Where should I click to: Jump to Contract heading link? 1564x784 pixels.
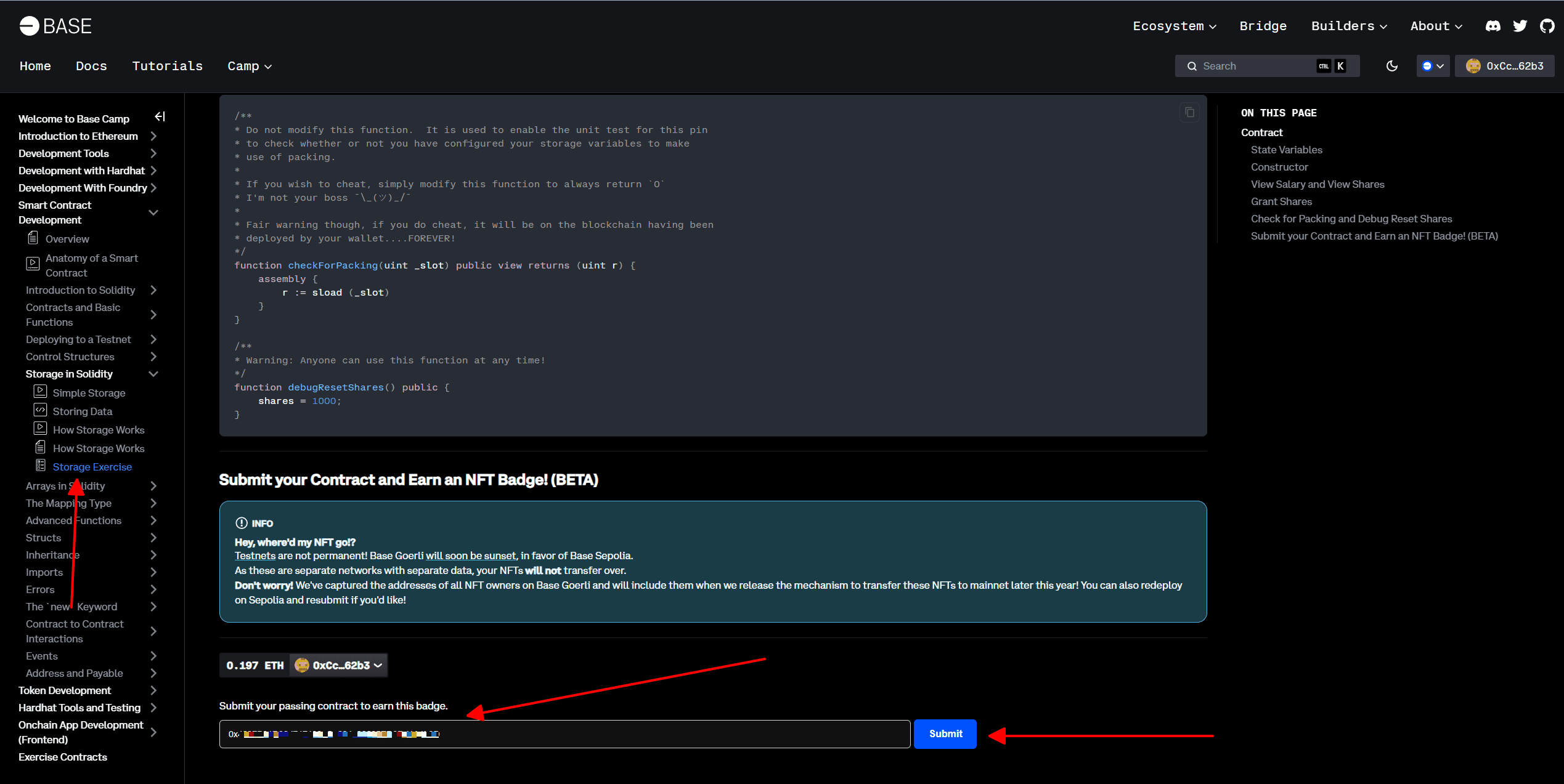(x=1261, y=132)
